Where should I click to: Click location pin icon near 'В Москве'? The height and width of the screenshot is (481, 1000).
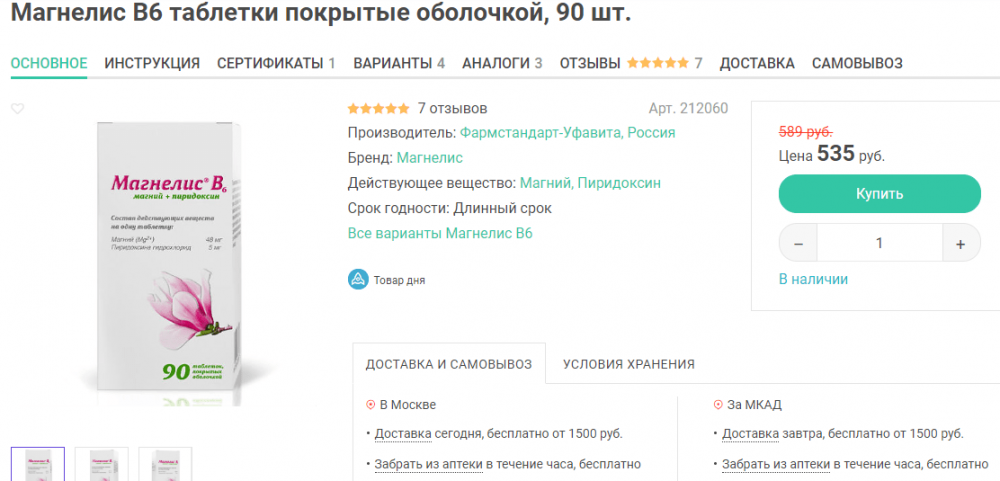(x=370, y=405)
